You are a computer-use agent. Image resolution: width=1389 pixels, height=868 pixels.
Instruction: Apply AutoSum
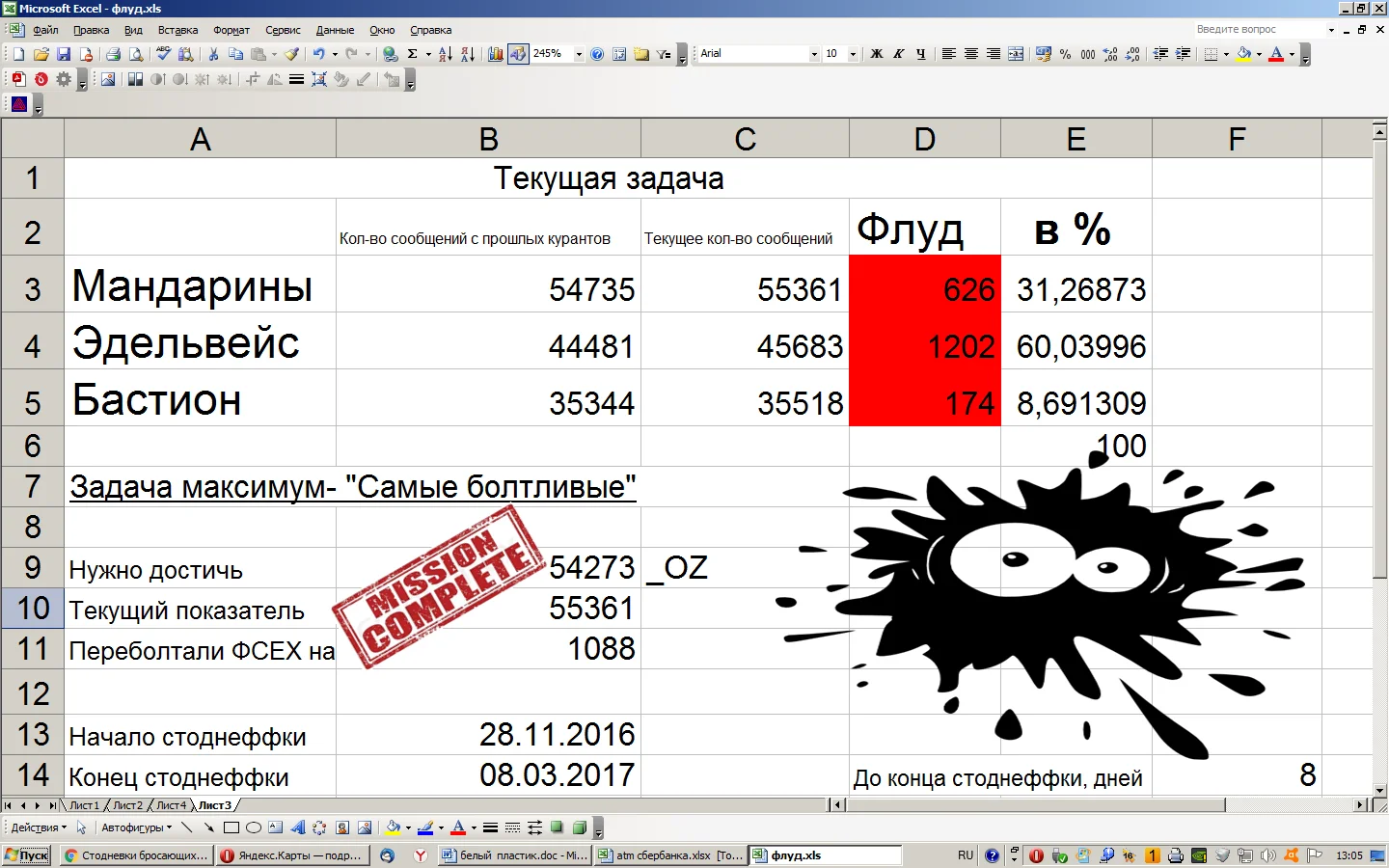[413, 54]
